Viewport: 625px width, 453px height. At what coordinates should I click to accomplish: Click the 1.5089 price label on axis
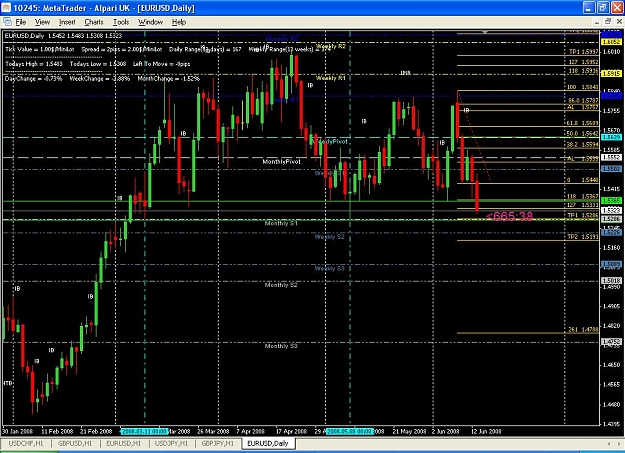(x=611, y=264)
